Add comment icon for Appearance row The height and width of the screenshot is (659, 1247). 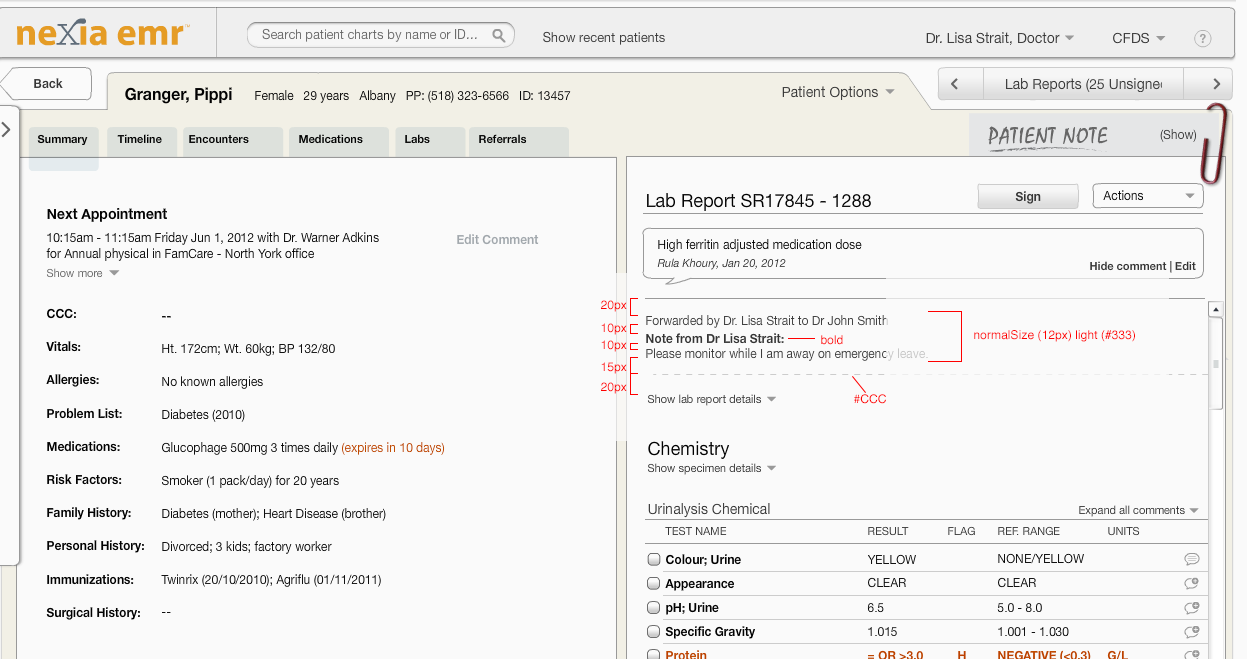[x=1191, y=583]
